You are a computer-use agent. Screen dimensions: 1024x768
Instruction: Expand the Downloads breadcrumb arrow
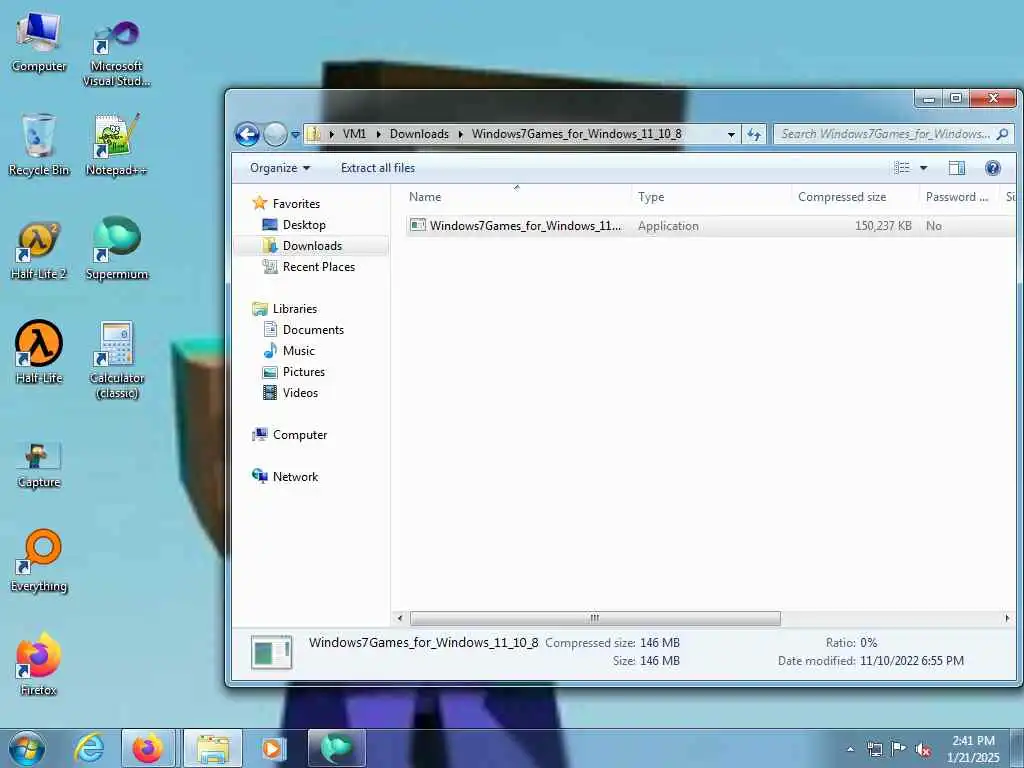[x=460, y=134]
